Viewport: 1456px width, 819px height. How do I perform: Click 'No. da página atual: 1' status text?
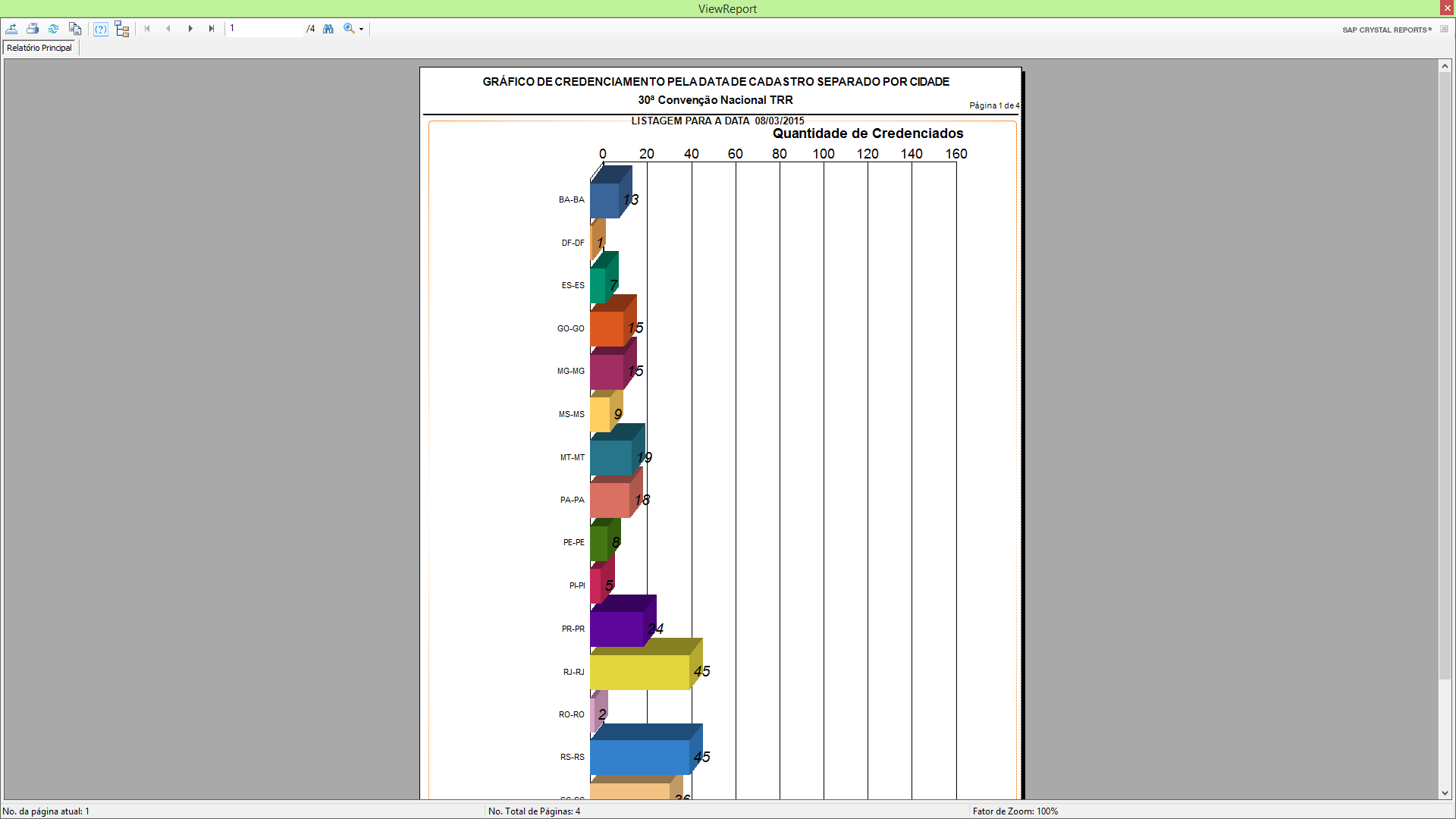tap(45, 811)
